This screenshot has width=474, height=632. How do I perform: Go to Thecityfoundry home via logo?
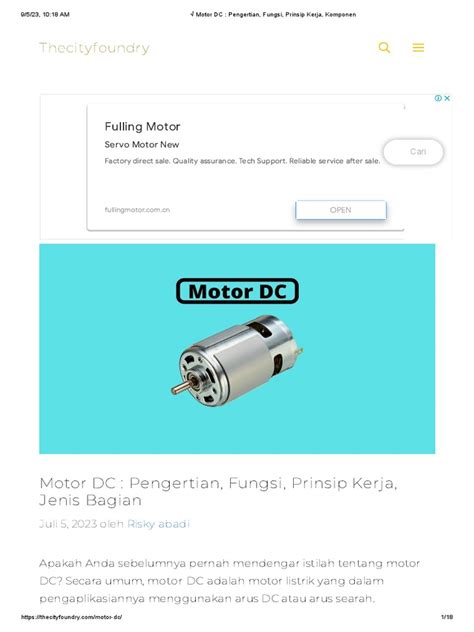pyautogui.click(x=94, y=48)
